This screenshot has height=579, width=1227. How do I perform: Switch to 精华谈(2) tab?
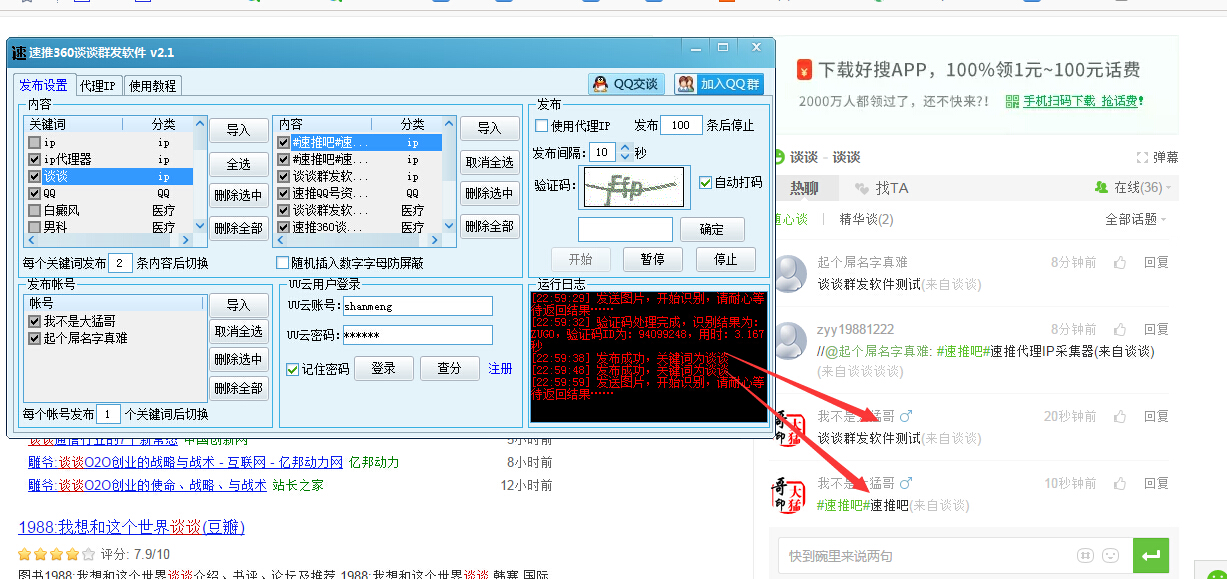(x=866, y=219)
